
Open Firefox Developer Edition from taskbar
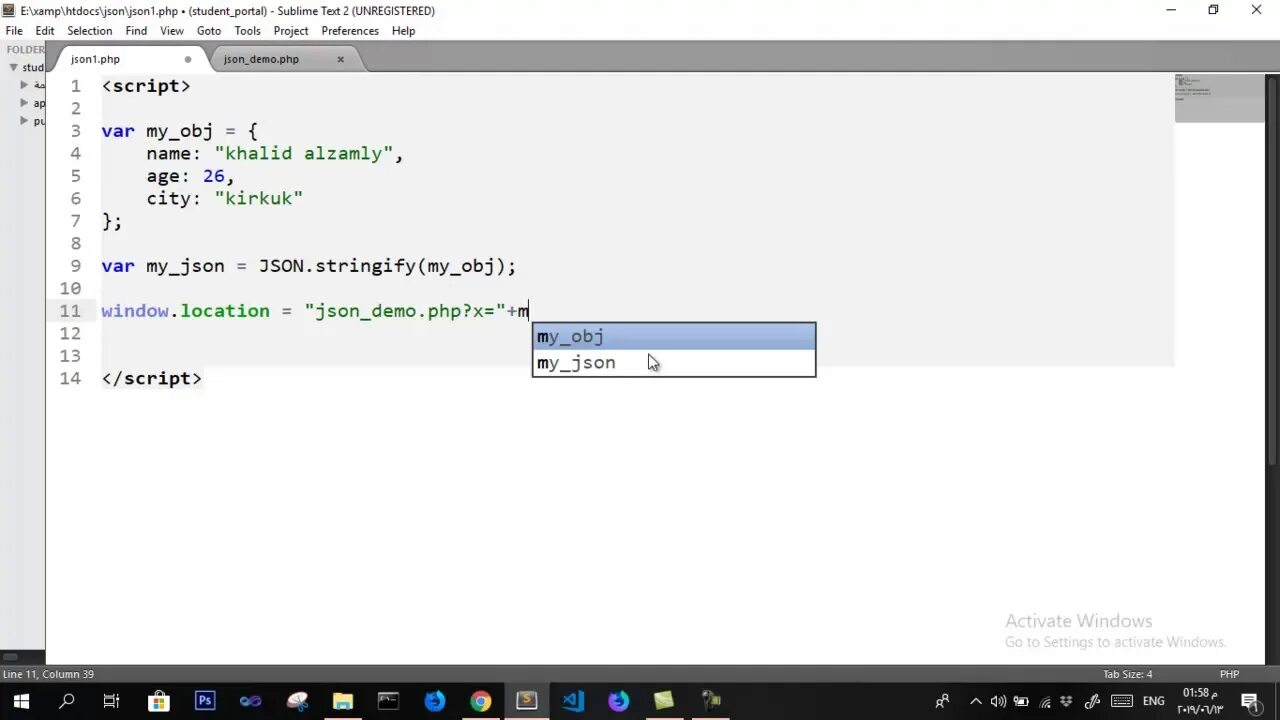tap(434, 701)
